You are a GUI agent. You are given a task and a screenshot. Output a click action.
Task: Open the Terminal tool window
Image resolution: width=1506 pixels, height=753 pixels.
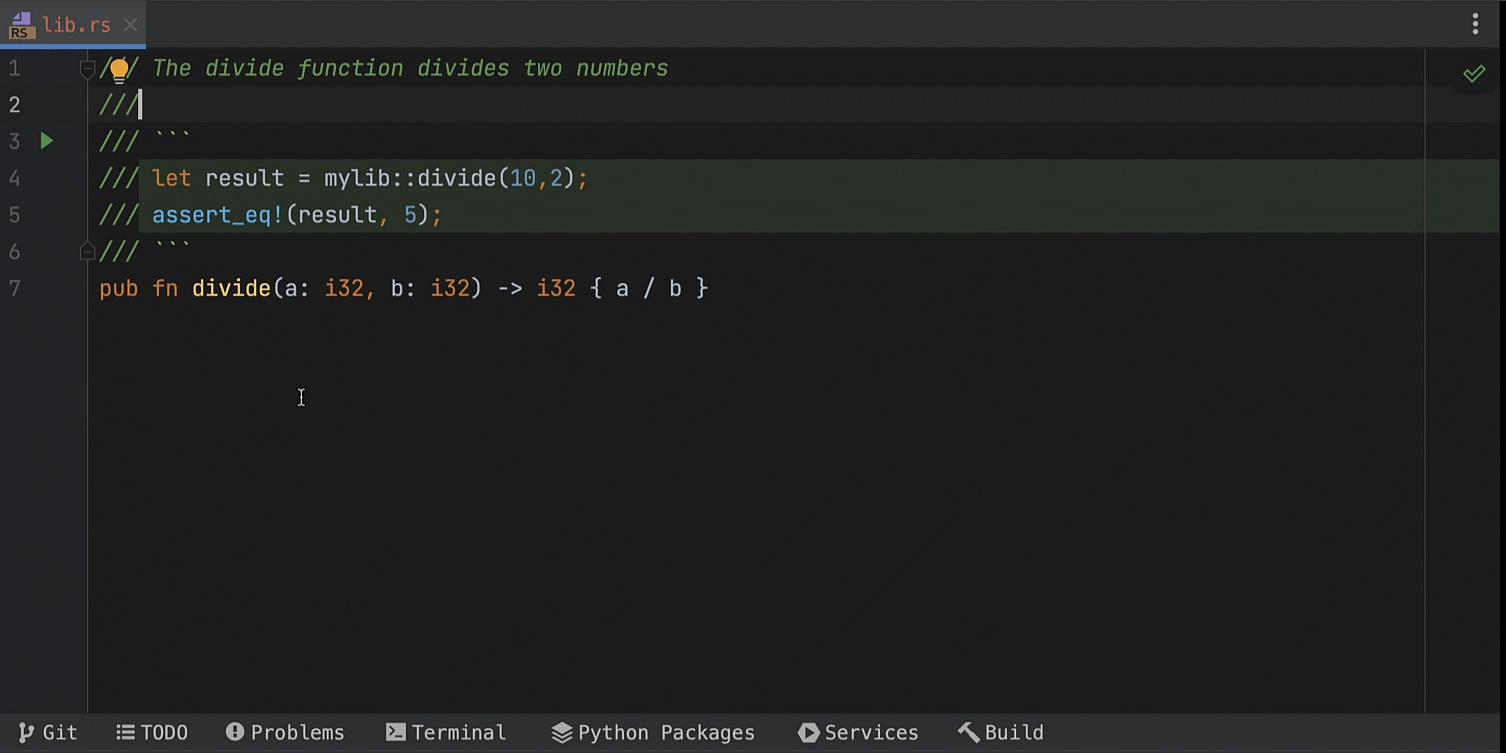(446, 732)
